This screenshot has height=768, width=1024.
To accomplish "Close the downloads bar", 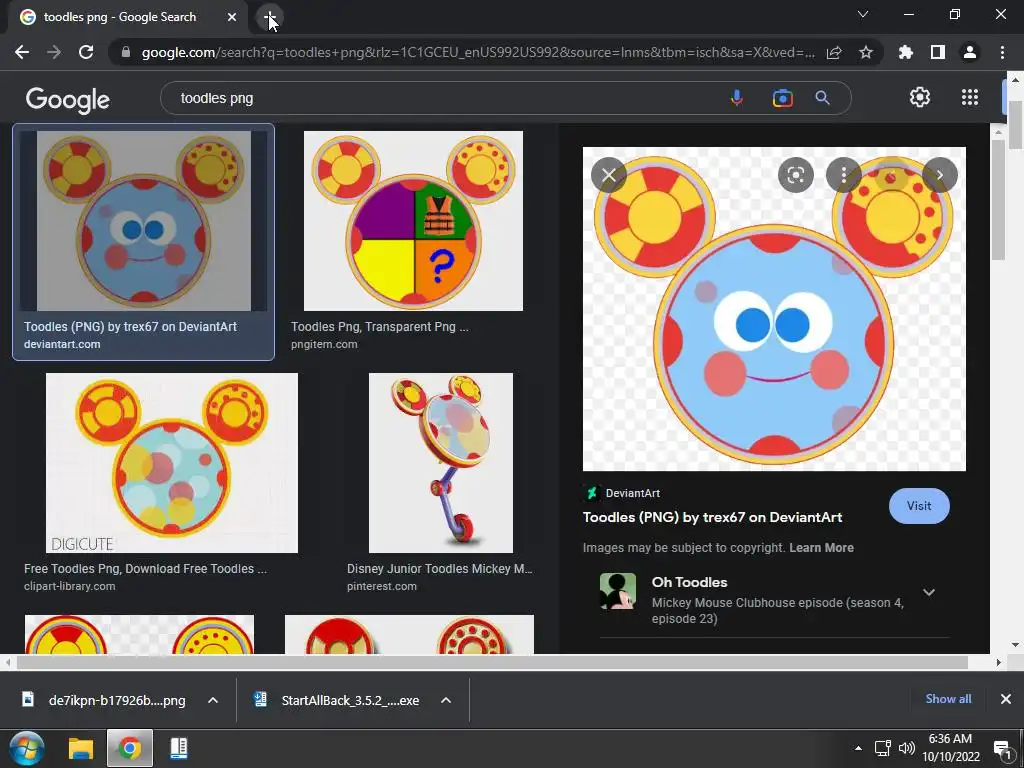I will [1006, 699].
